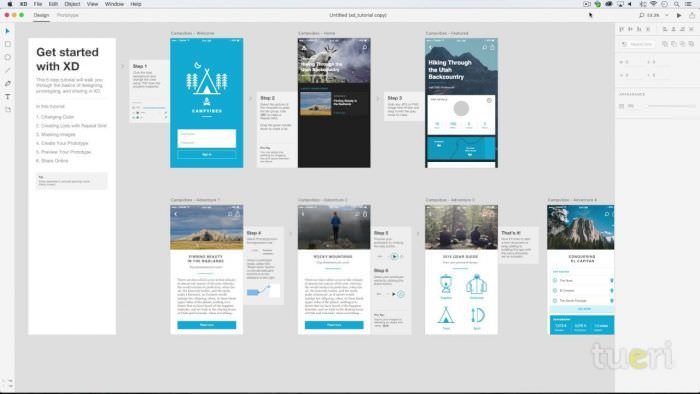The image size is (700, 394).
Task: Adjust the opacity slider in Appearance
Action: 671,106
